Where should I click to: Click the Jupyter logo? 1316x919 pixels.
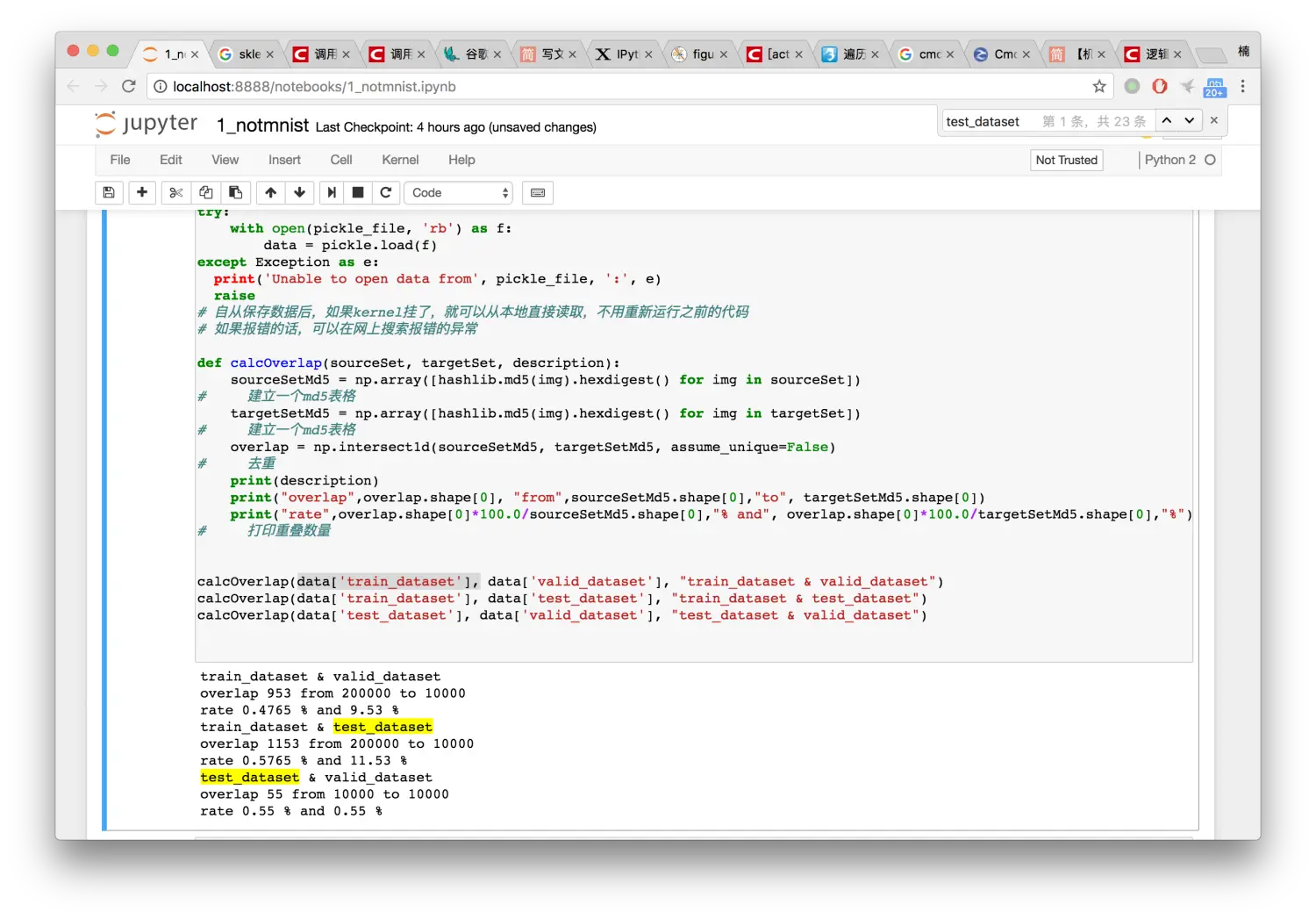pos(147,124)
